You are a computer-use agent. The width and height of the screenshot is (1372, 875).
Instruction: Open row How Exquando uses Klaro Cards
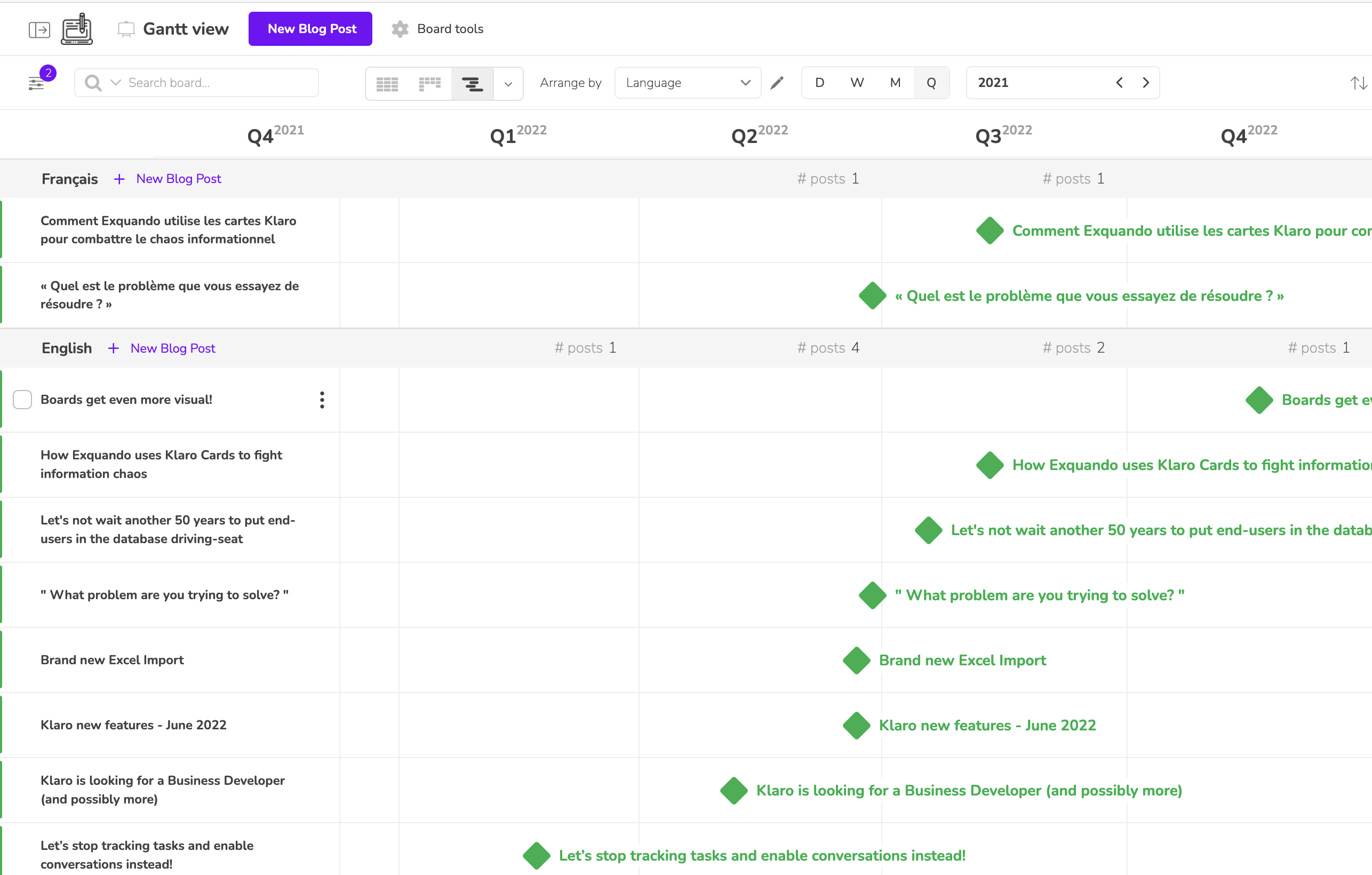pyautogui.click(x=170, y=465)
